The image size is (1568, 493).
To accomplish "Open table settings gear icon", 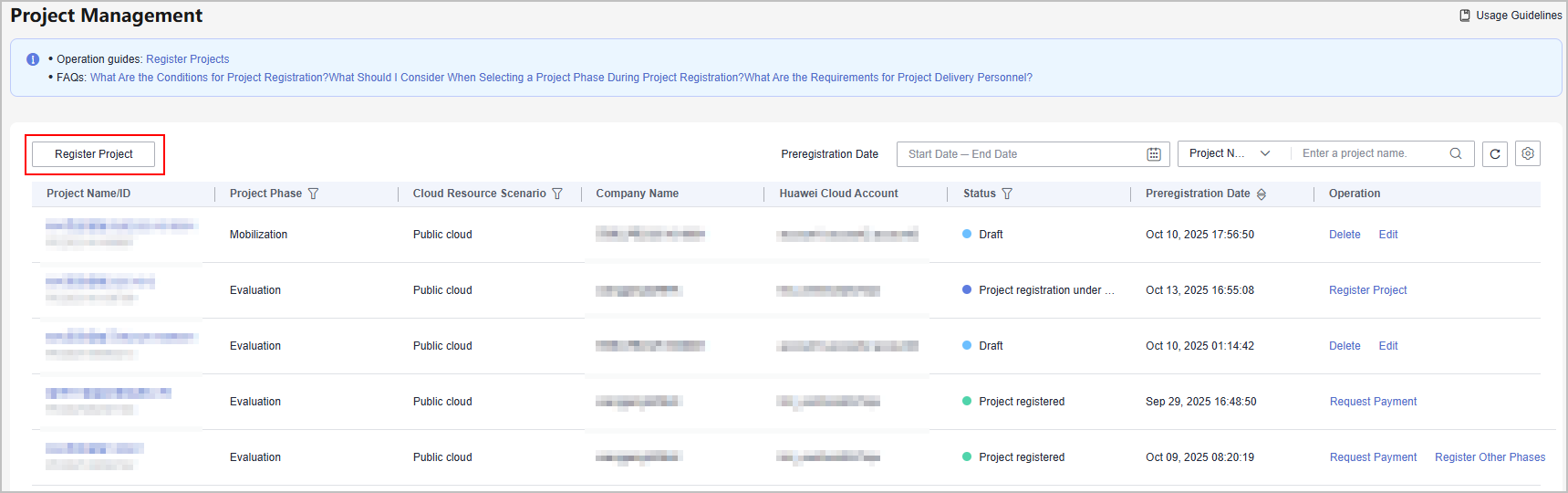I will 1528,153.
